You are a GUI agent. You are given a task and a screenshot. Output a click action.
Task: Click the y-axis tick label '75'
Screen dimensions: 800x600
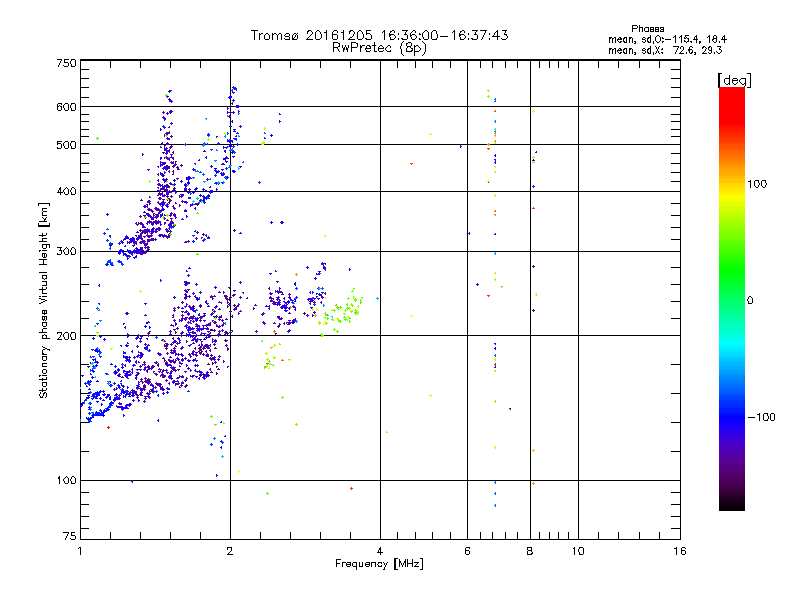(70, 536)
